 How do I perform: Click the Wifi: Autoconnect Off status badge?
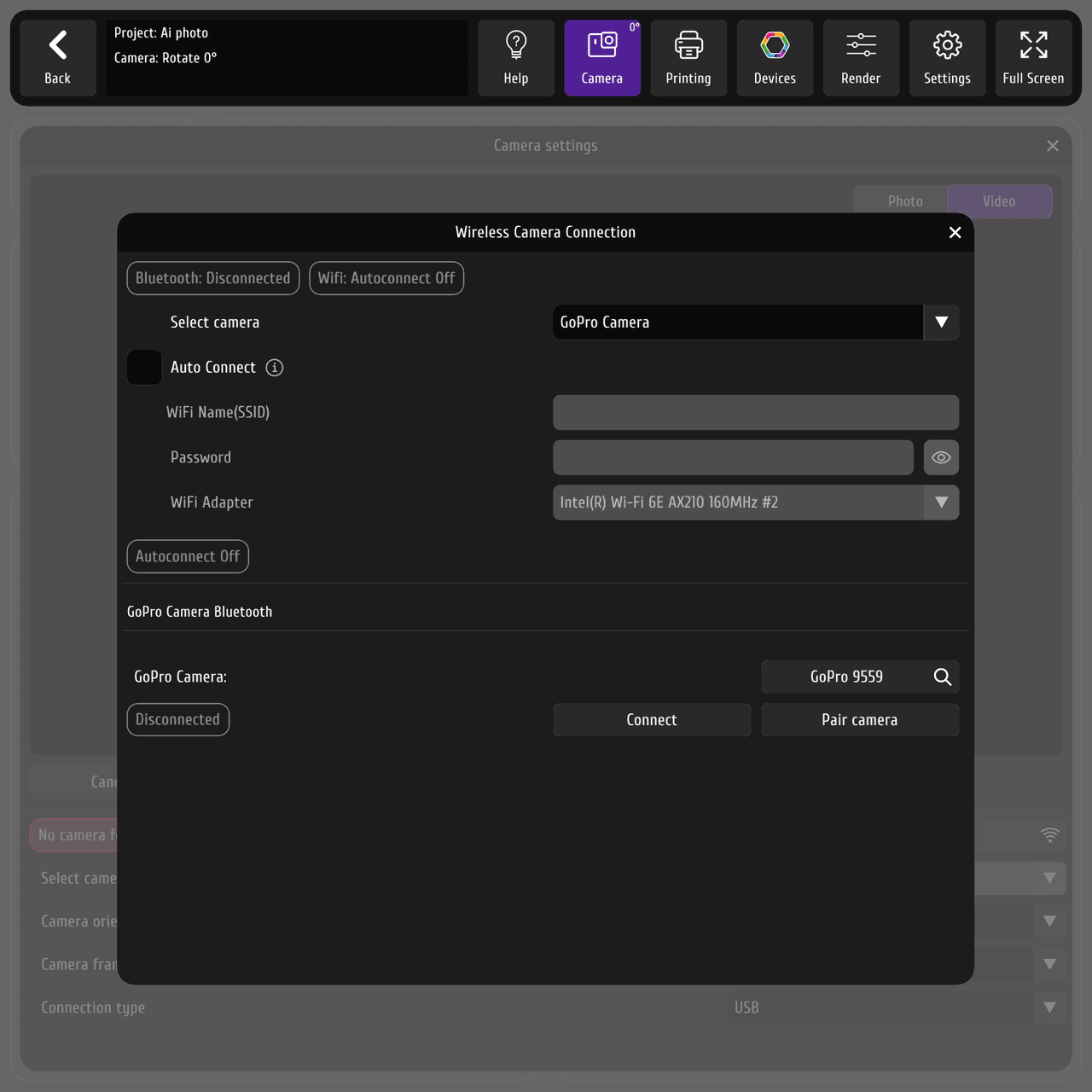pyautogui.click(x=386, y=278)
